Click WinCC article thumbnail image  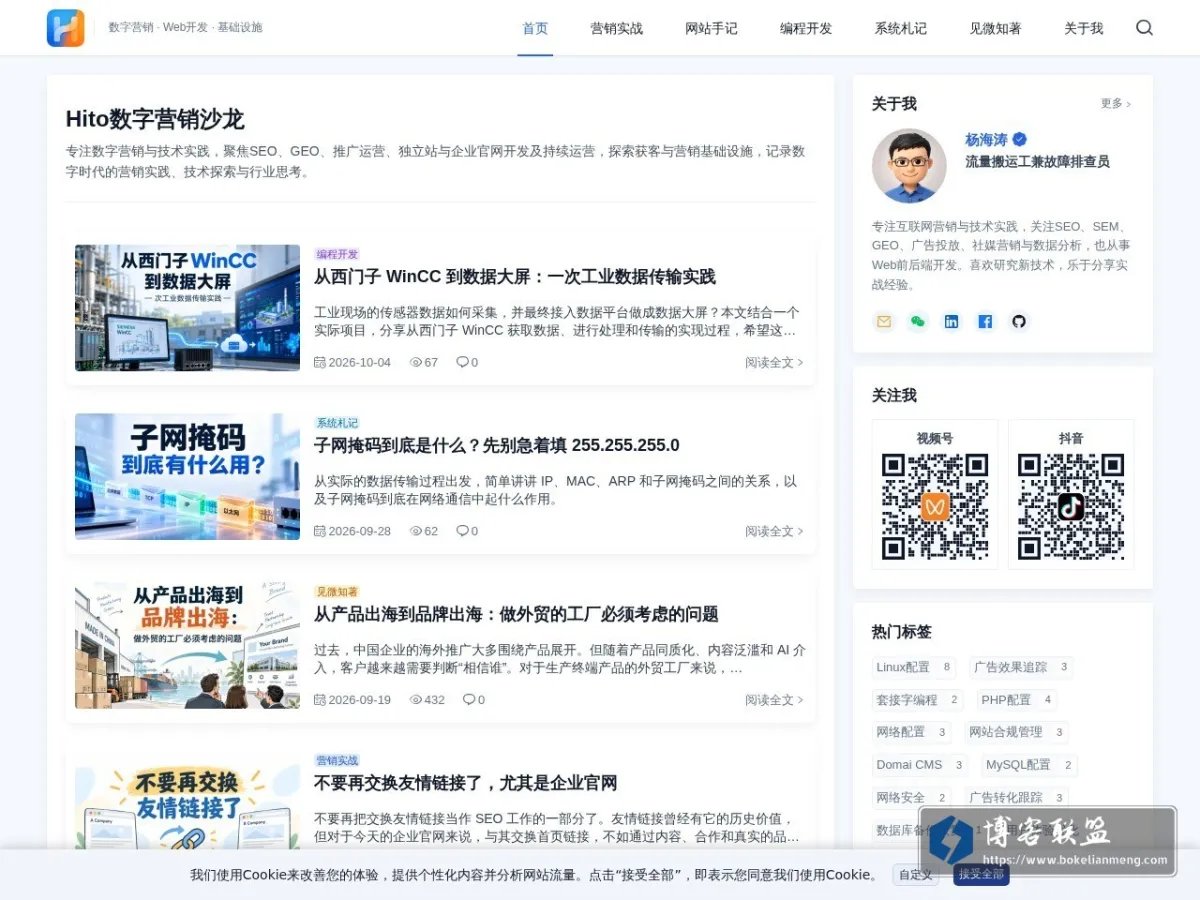coord(187,308)
